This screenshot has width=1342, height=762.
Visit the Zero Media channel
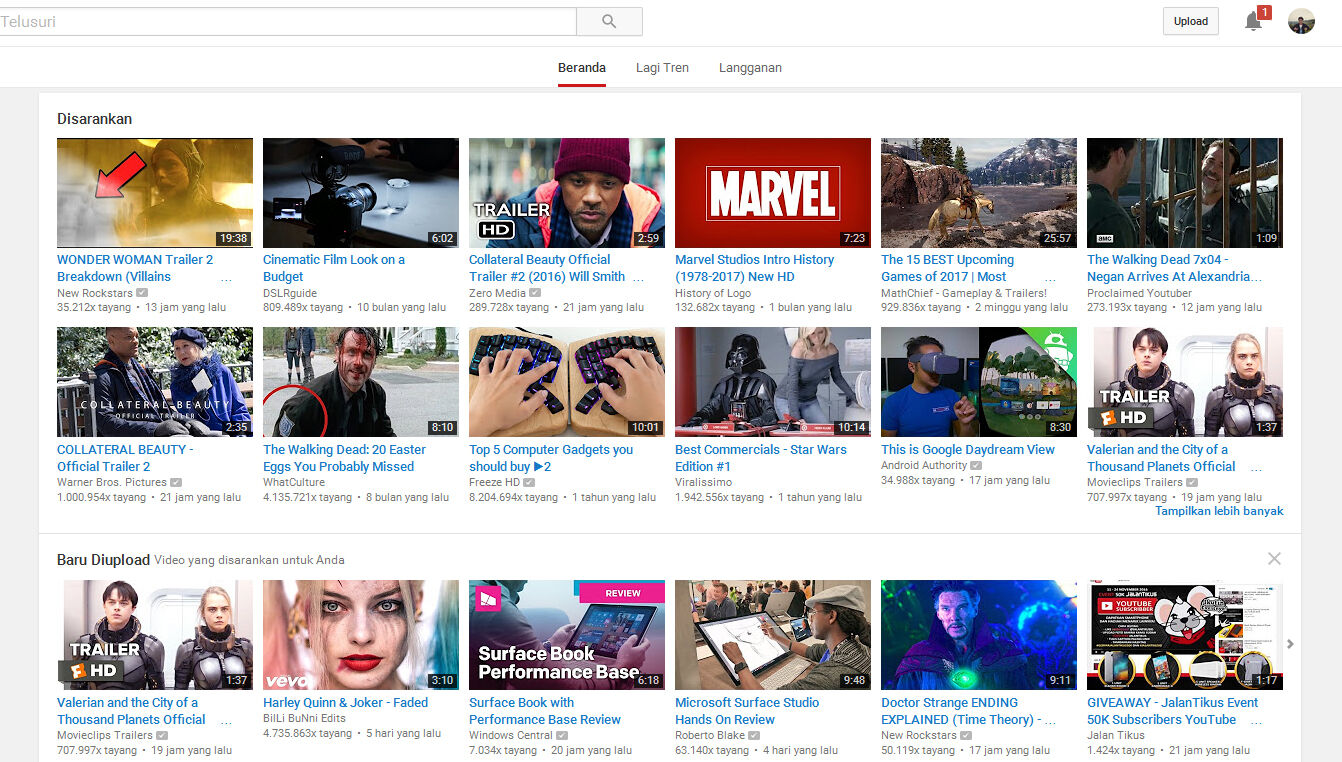point(497,293)
